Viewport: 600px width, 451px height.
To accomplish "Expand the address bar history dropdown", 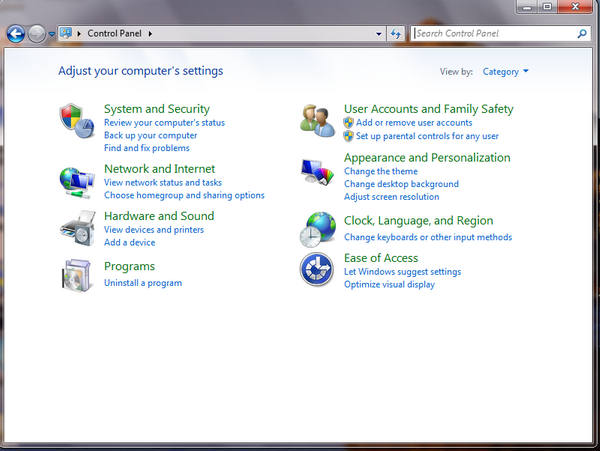I will tap(379, 34).
